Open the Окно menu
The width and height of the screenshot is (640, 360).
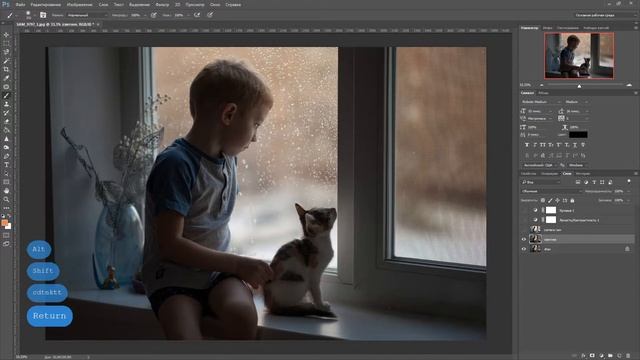(215, 4)
